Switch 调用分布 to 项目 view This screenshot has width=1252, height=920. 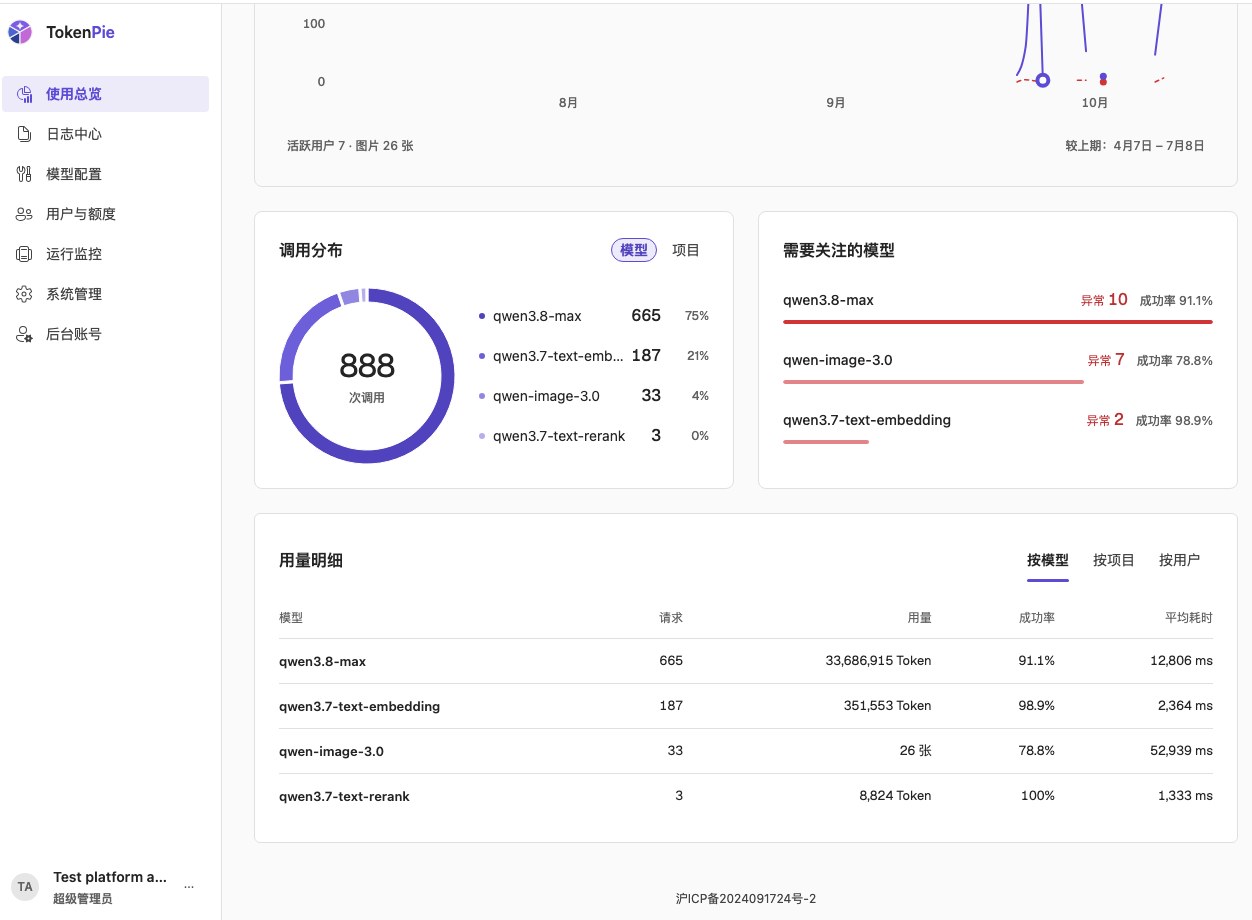pyautogui.click(x=686, y=250)
